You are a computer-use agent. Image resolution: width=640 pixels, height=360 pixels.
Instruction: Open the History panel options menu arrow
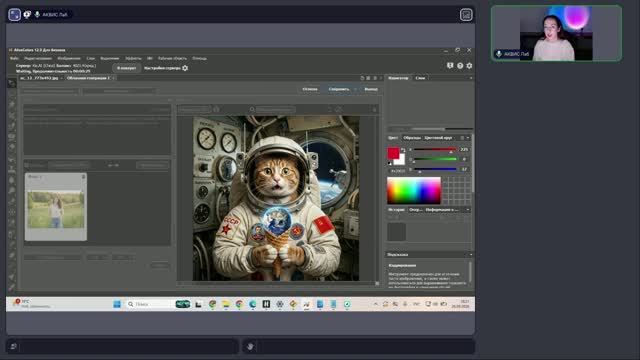[468, 210]
